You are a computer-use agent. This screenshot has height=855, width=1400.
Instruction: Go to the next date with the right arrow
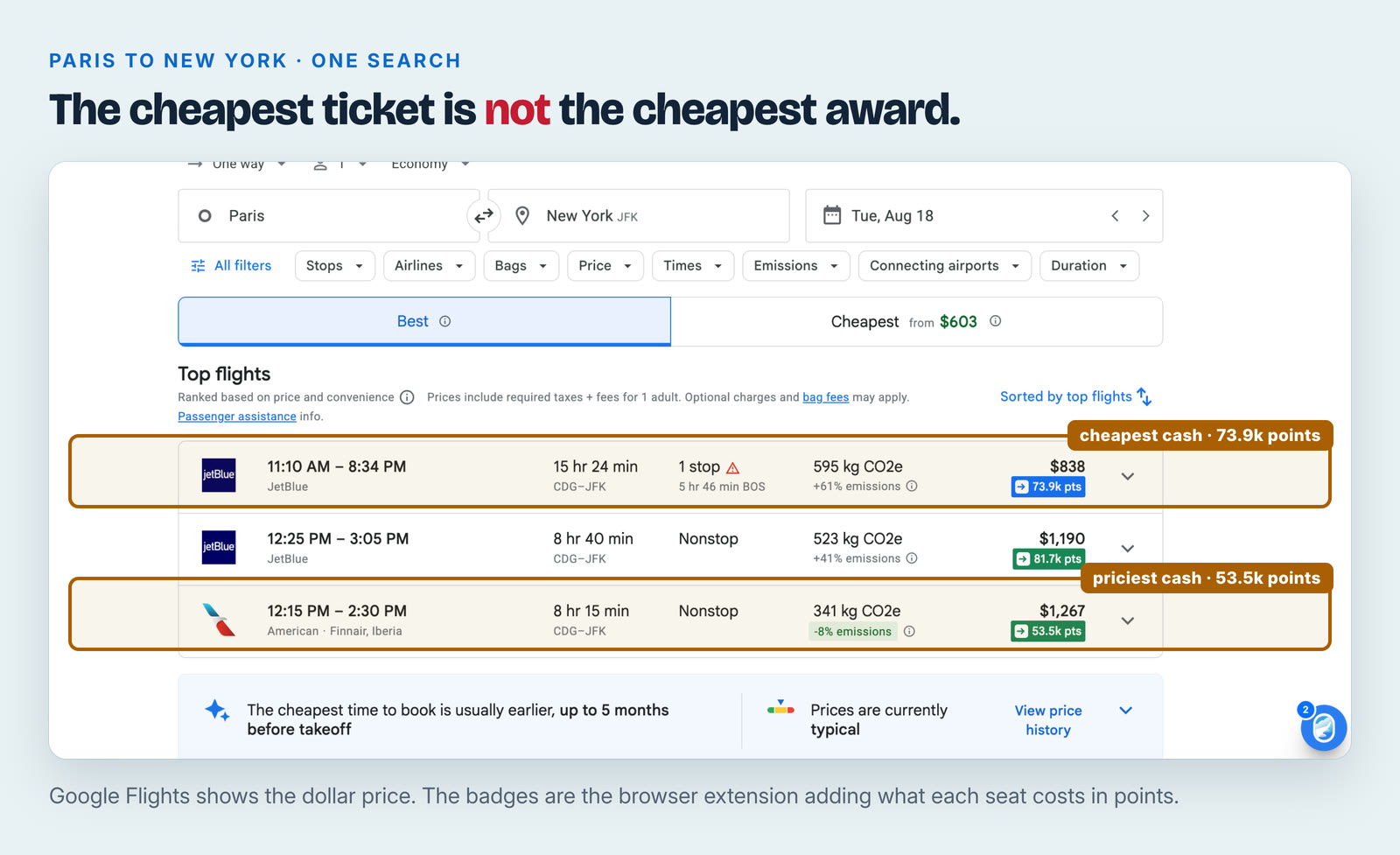[x=1145, y=215]
